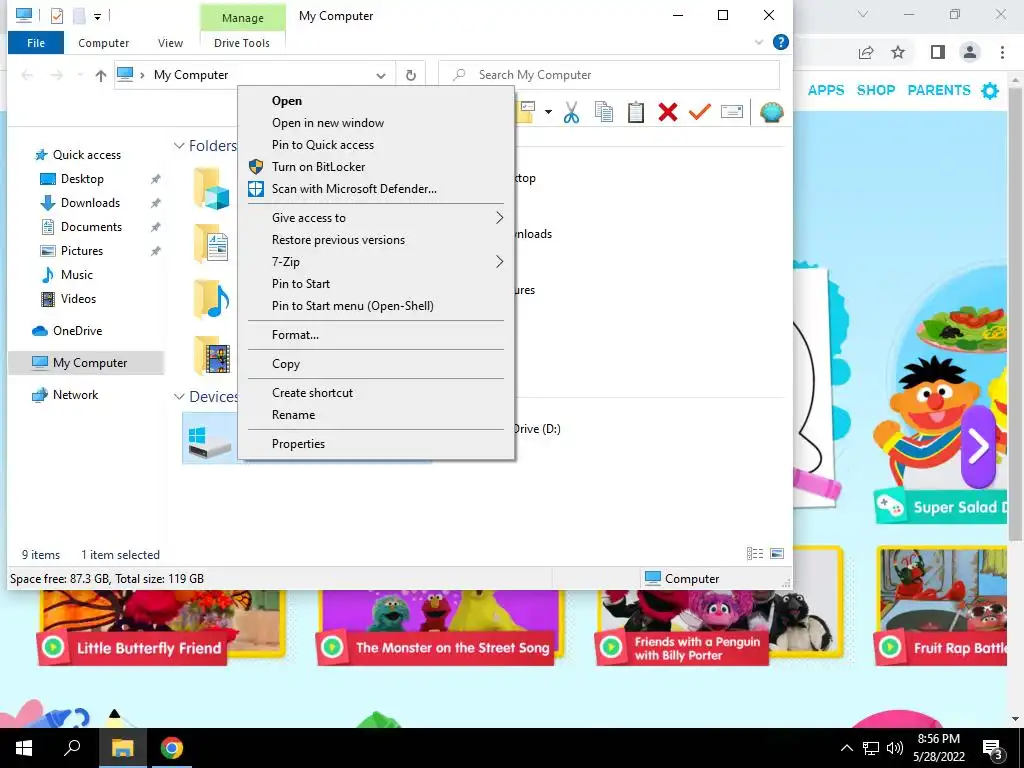Select Turn on BitLocker
This screenshot has width=1024, height=768.
[376, 167]
